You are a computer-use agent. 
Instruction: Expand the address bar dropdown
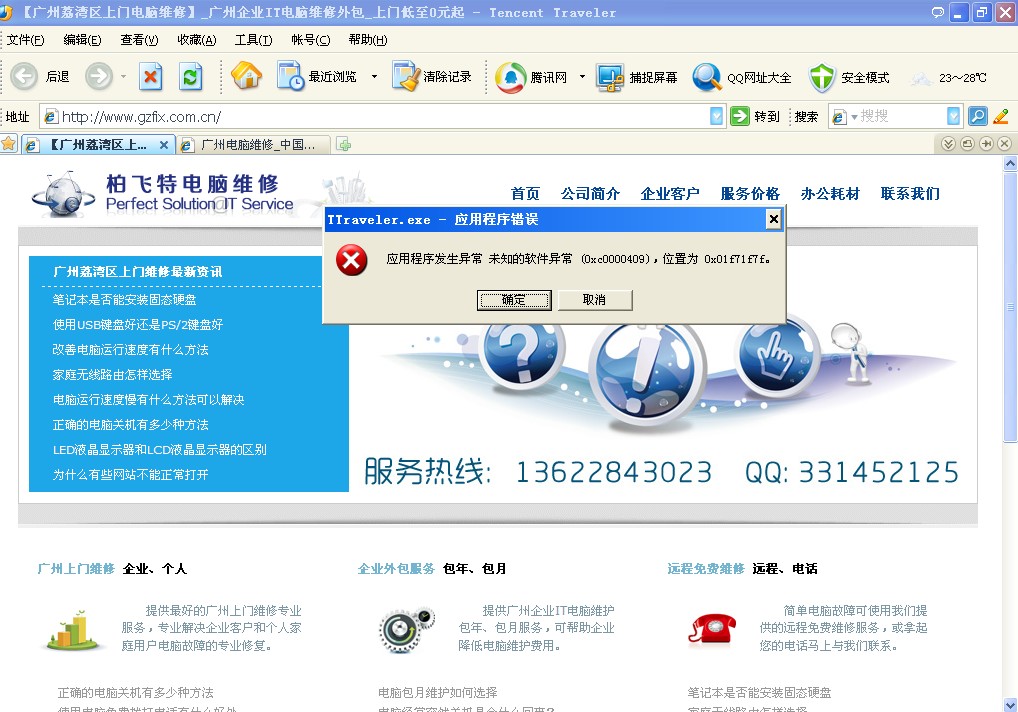pos(716,117)
